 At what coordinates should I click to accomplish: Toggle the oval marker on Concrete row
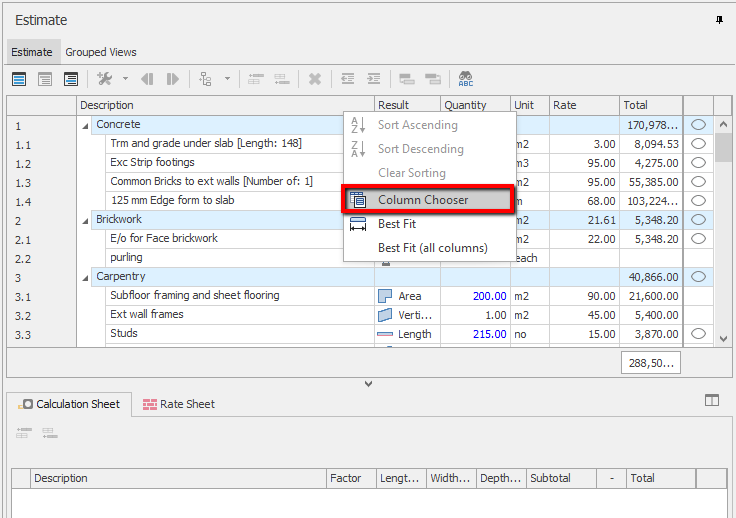coord(698,125)
